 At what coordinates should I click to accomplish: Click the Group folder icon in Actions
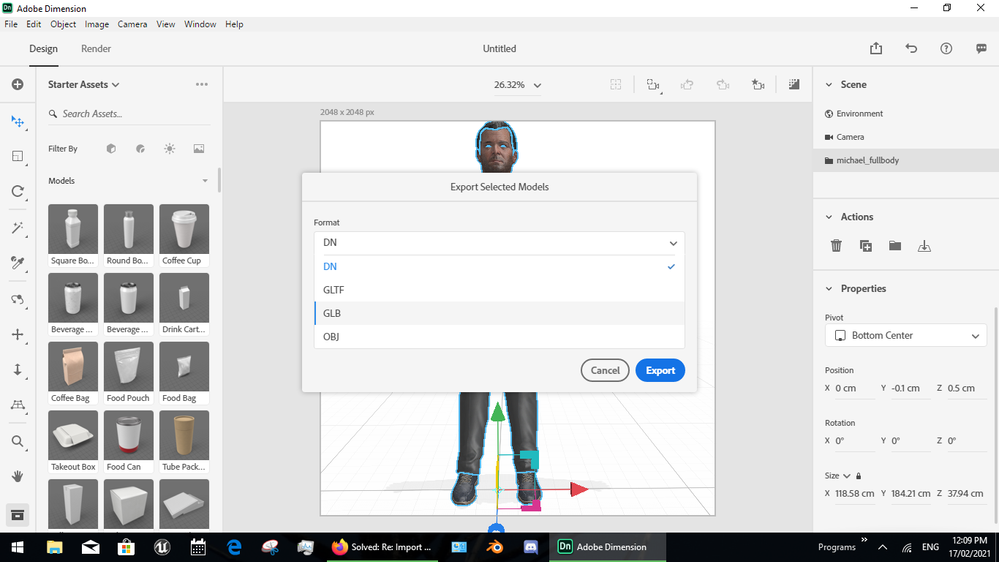[x=895, y=246]
